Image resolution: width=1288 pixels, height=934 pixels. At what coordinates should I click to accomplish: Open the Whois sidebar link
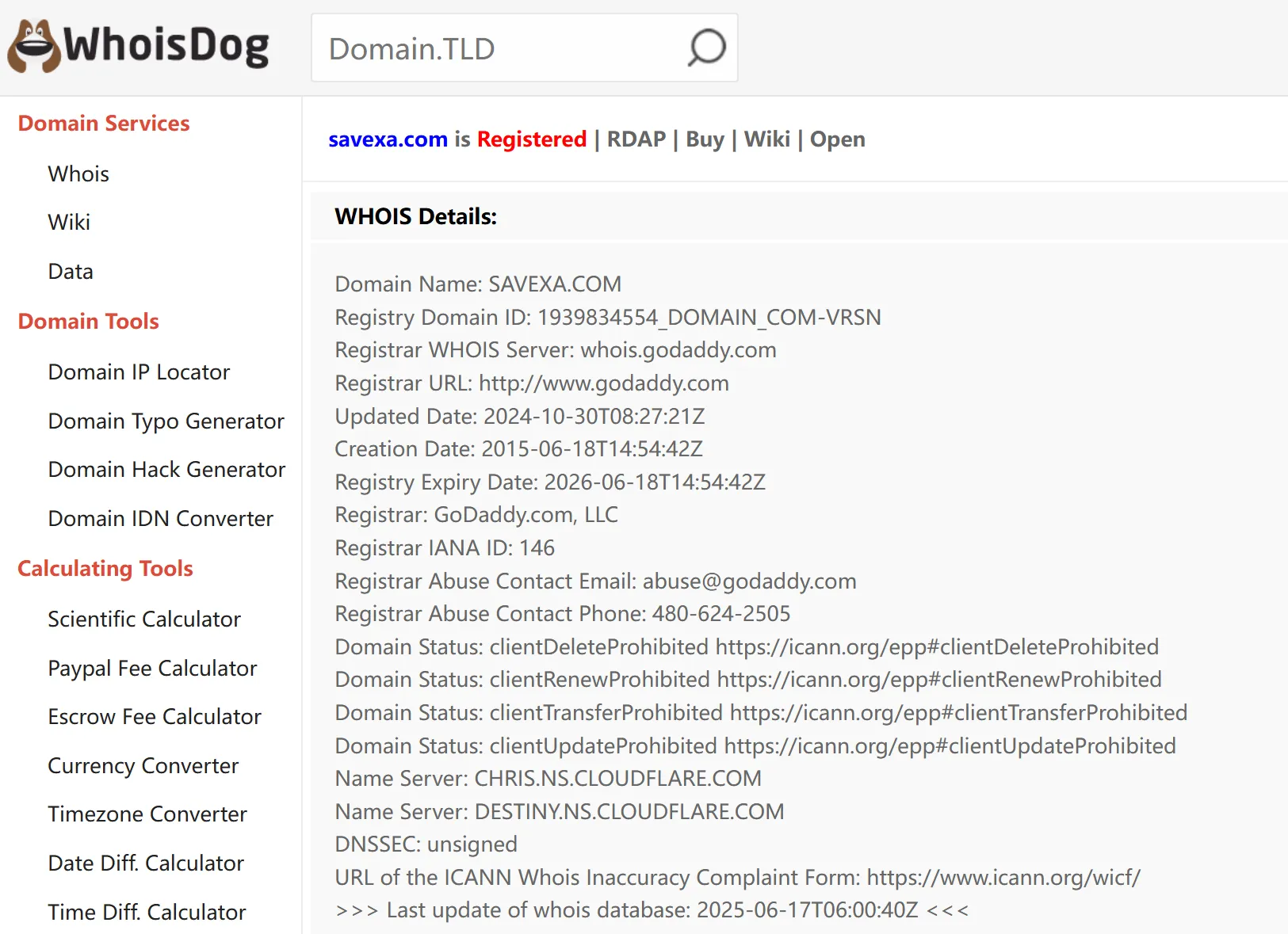tap(78, 173)
